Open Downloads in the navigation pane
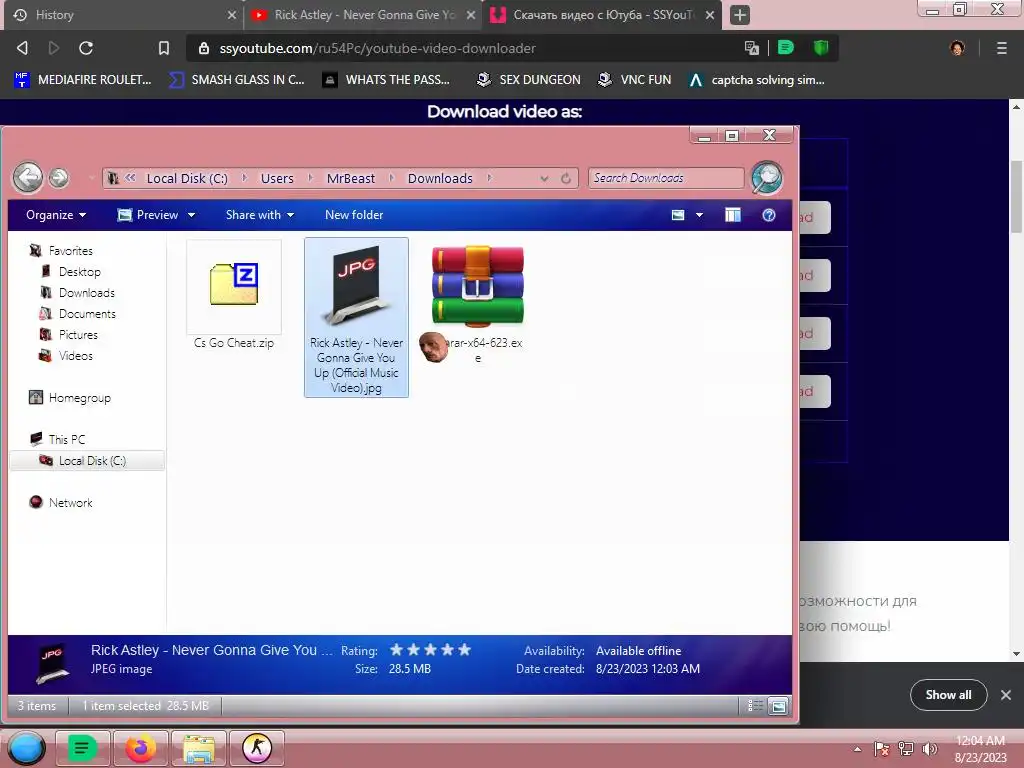 [x=87, y=293]
